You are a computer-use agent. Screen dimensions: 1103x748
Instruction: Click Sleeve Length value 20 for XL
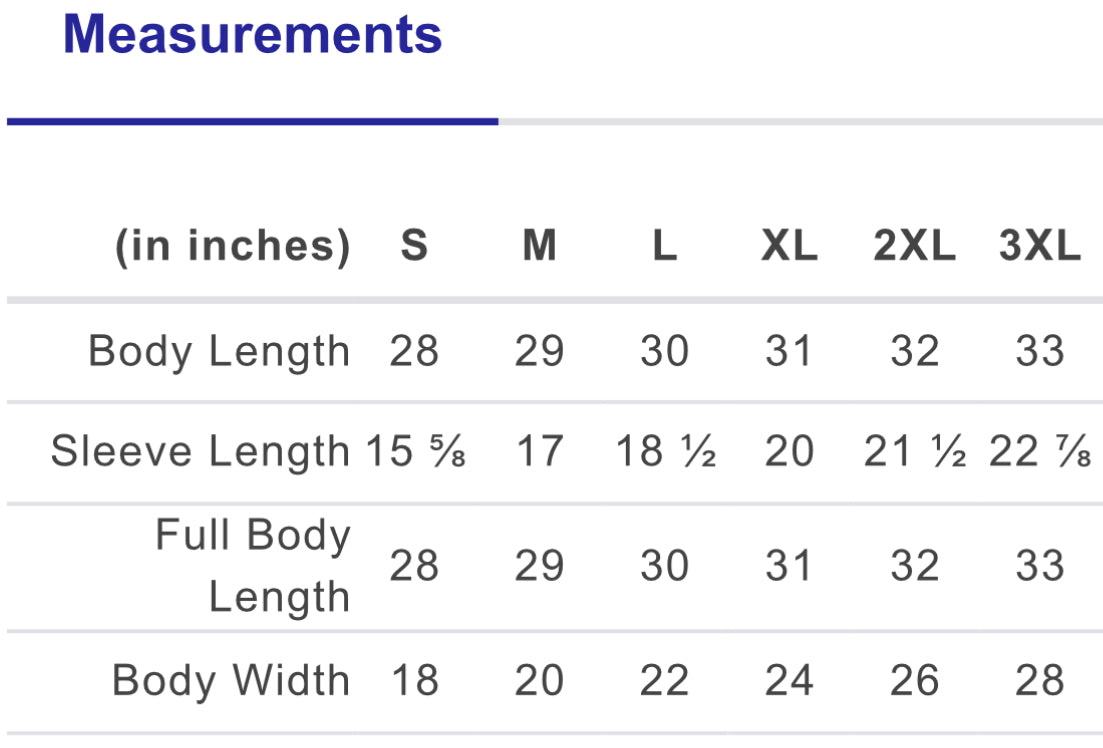click(789, 452)
